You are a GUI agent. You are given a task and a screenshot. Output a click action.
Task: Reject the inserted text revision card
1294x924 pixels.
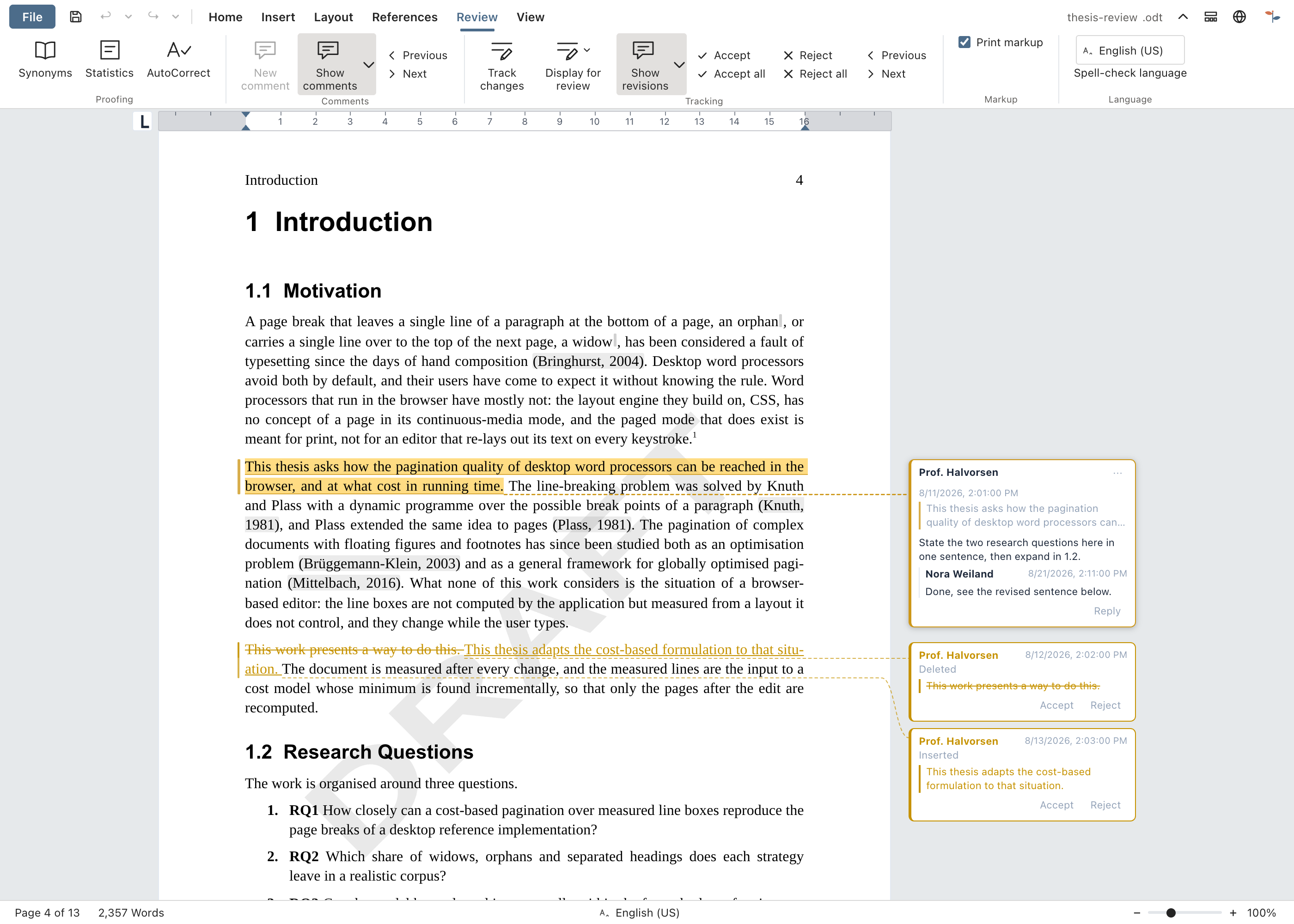pyautogui.click(x=1105, y=805)
